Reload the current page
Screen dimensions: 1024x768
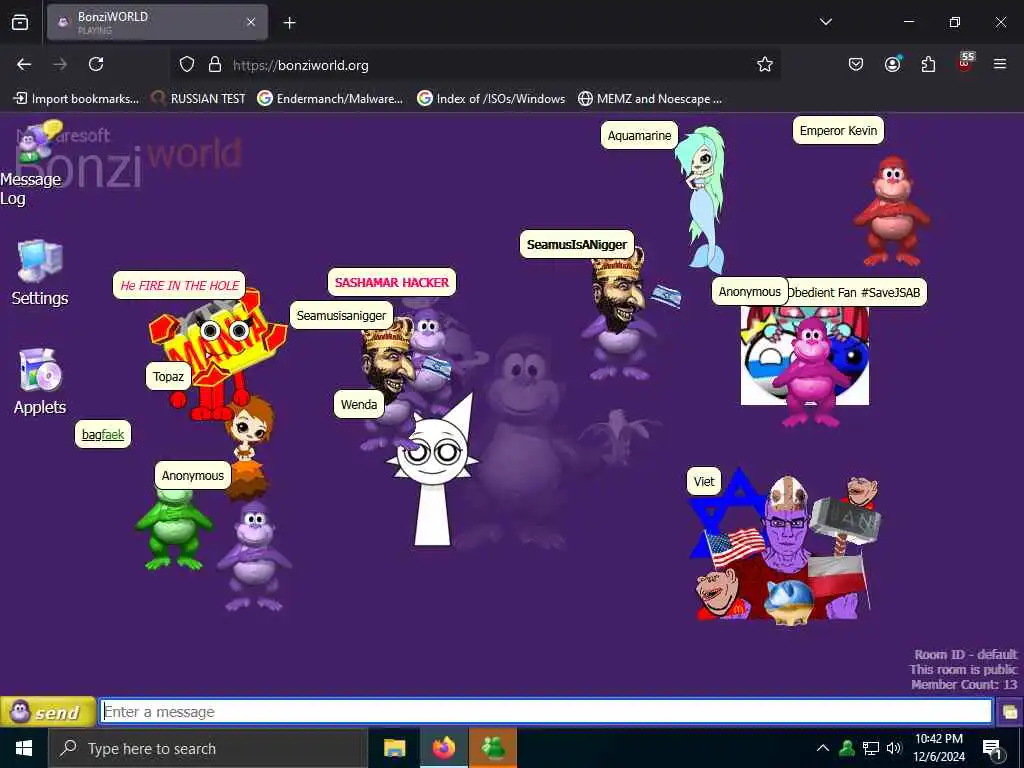tap(96, 64)
